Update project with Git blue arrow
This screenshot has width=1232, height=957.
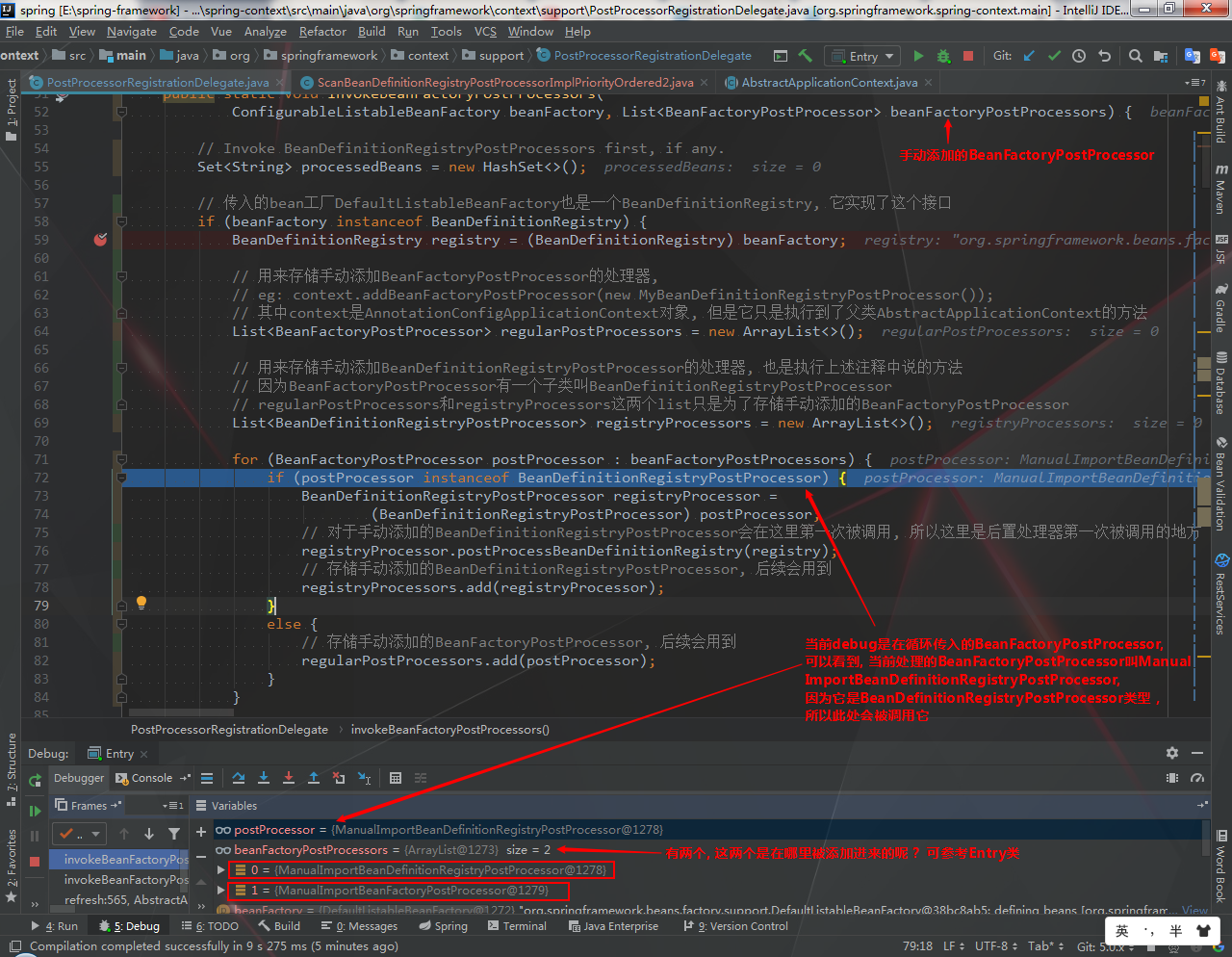click(1029, 56)
